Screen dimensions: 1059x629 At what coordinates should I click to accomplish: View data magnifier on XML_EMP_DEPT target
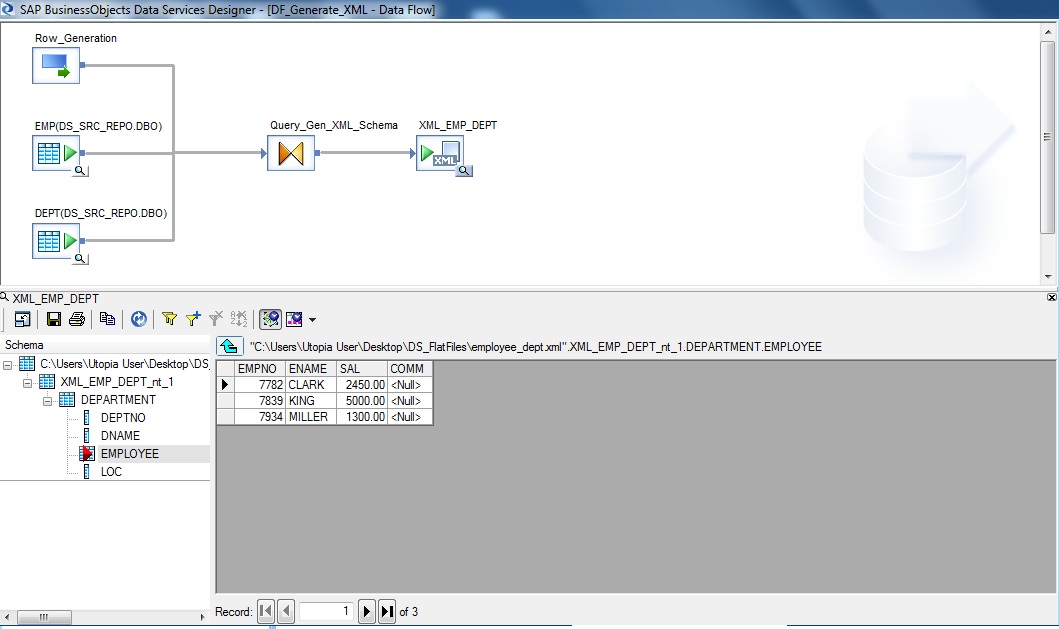tap(464, 171)
